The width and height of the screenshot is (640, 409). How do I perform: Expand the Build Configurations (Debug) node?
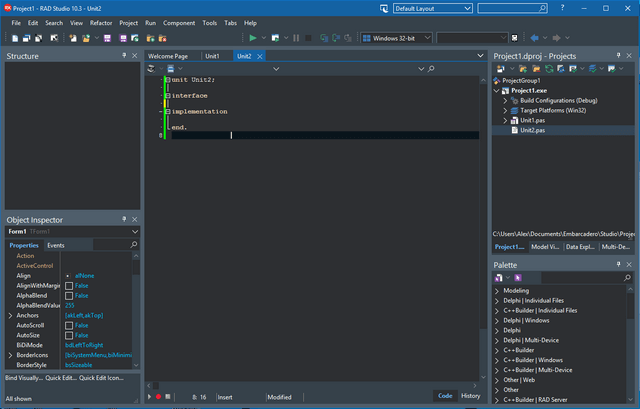coord(506,100)
